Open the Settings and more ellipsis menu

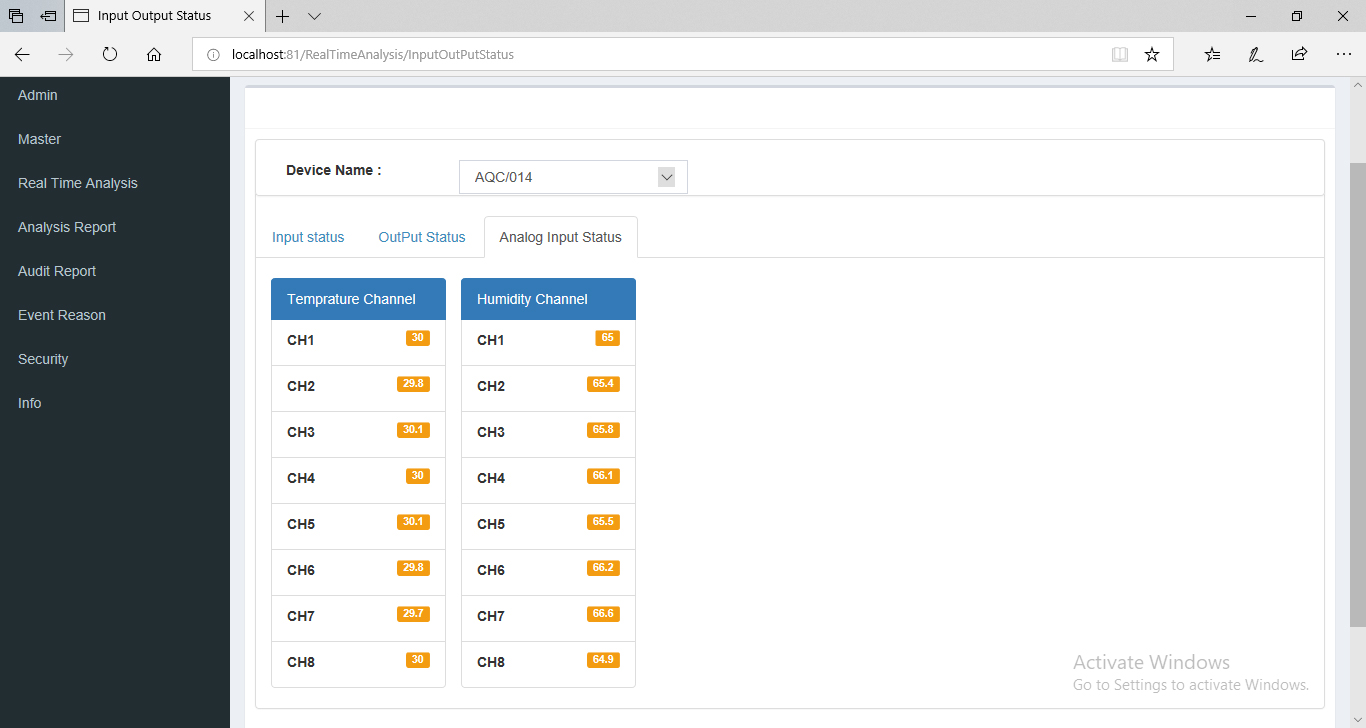click(1343, 55)
